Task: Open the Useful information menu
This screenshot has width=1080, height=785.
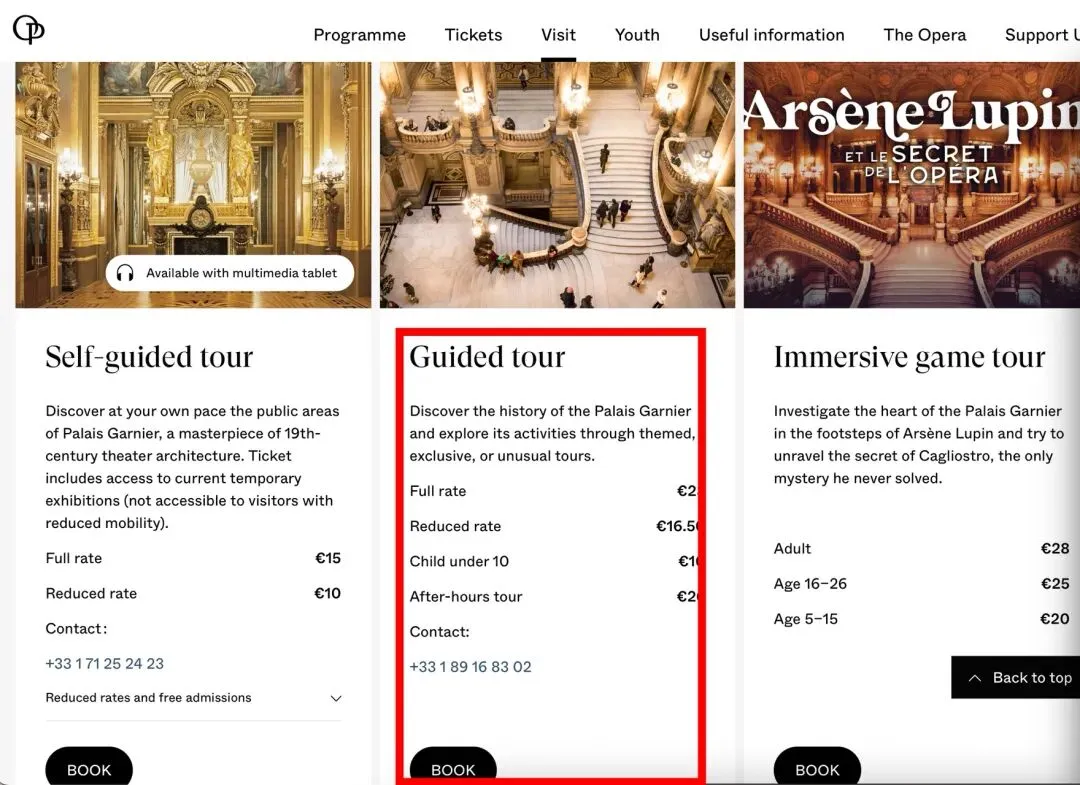Action: (771, 35)
